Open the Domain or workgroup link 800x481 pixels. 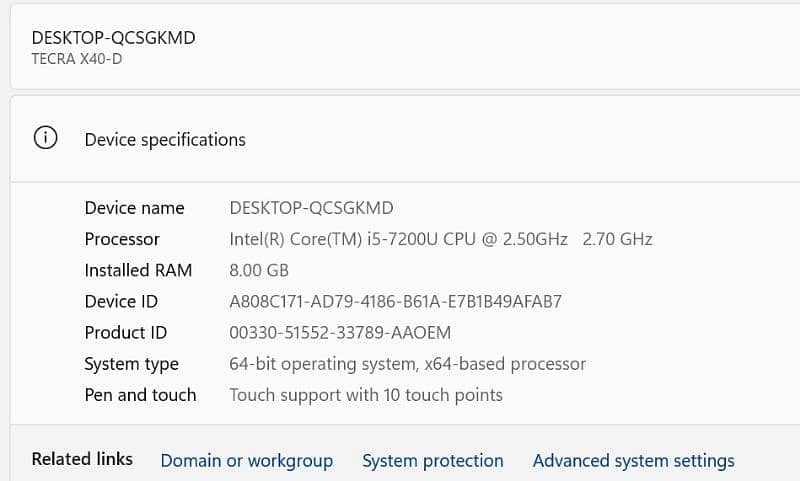[x=246, y=461]
